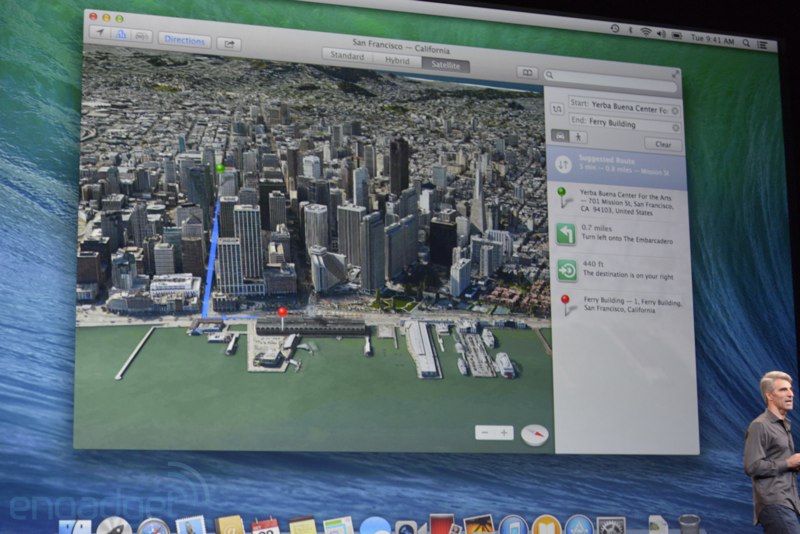Click the Maps search field

click(611, 80)
